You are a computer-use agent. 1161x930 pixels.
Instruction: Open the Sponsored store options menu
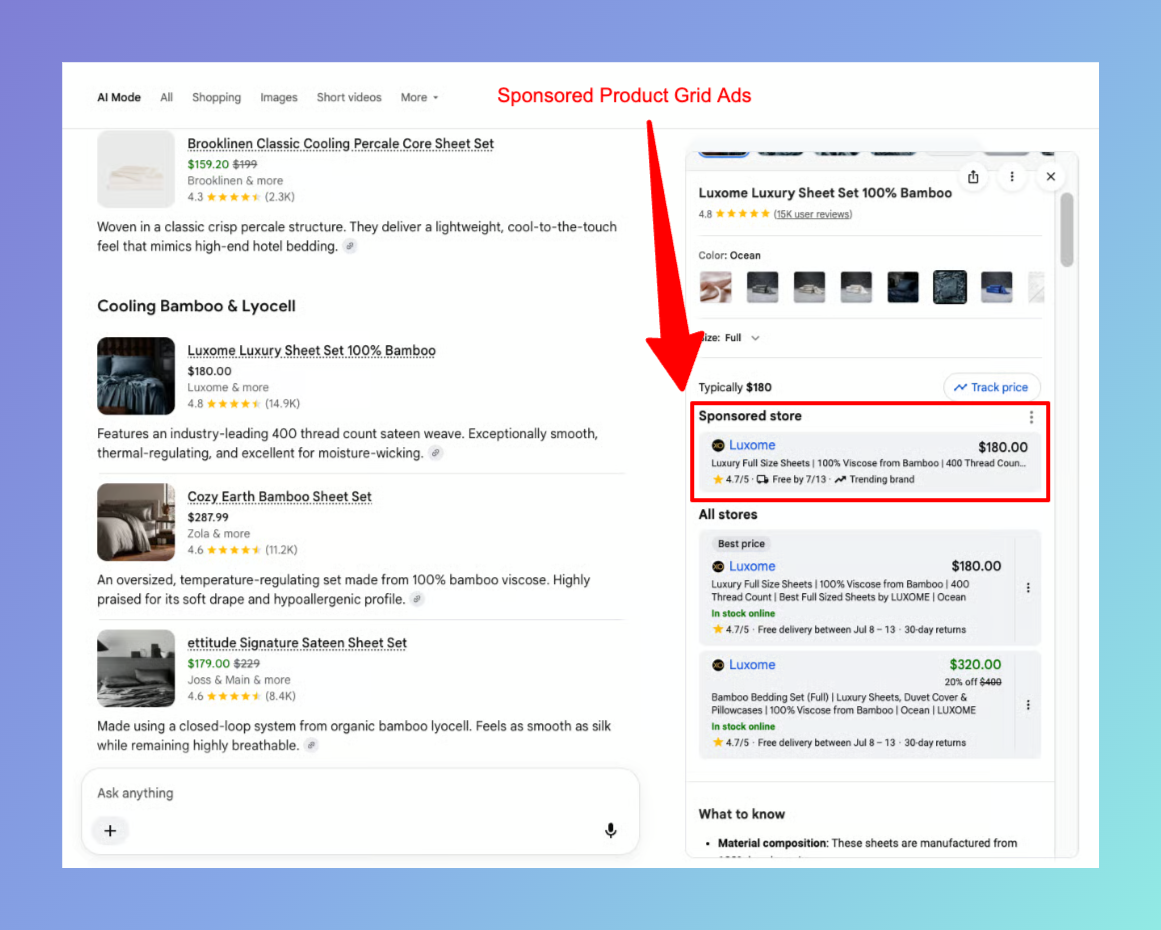[x=1031, y=418]
